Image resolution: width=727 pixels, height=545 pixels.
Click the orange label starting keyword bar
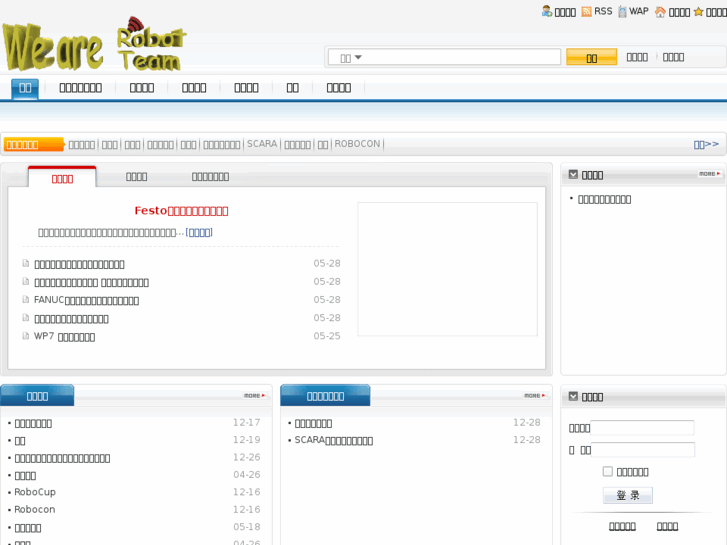pyautogui.click(x=33, y=144)
